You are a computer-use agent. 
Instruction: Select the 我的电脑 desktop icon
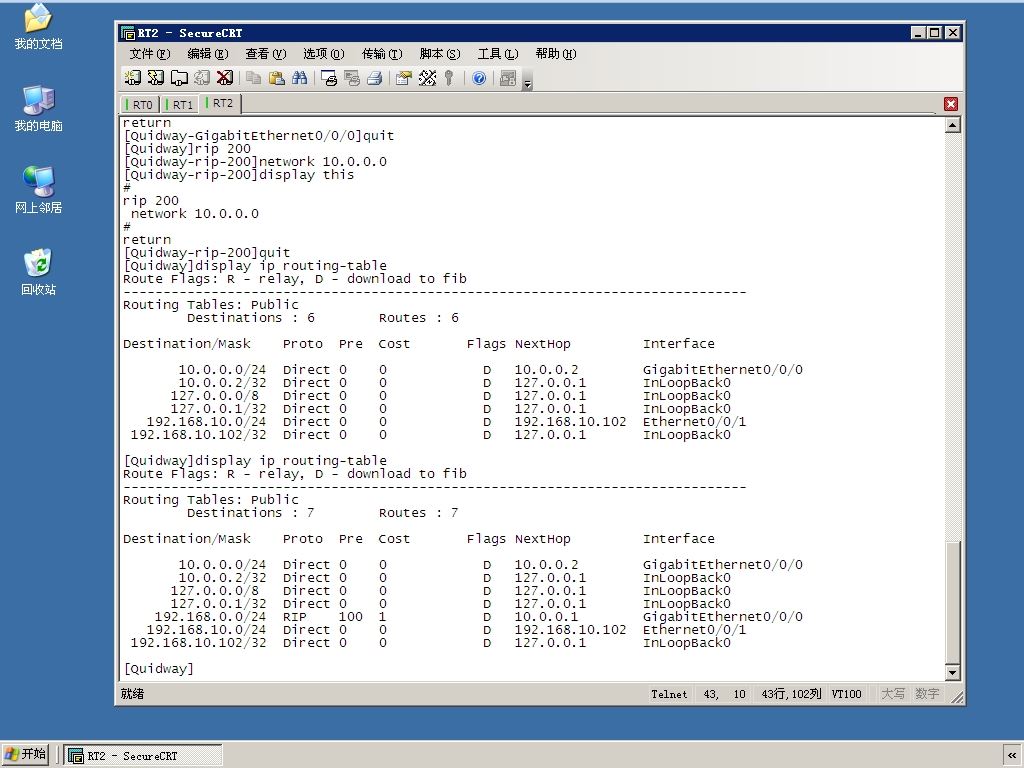pyautogui.click(x=39, y=109)
